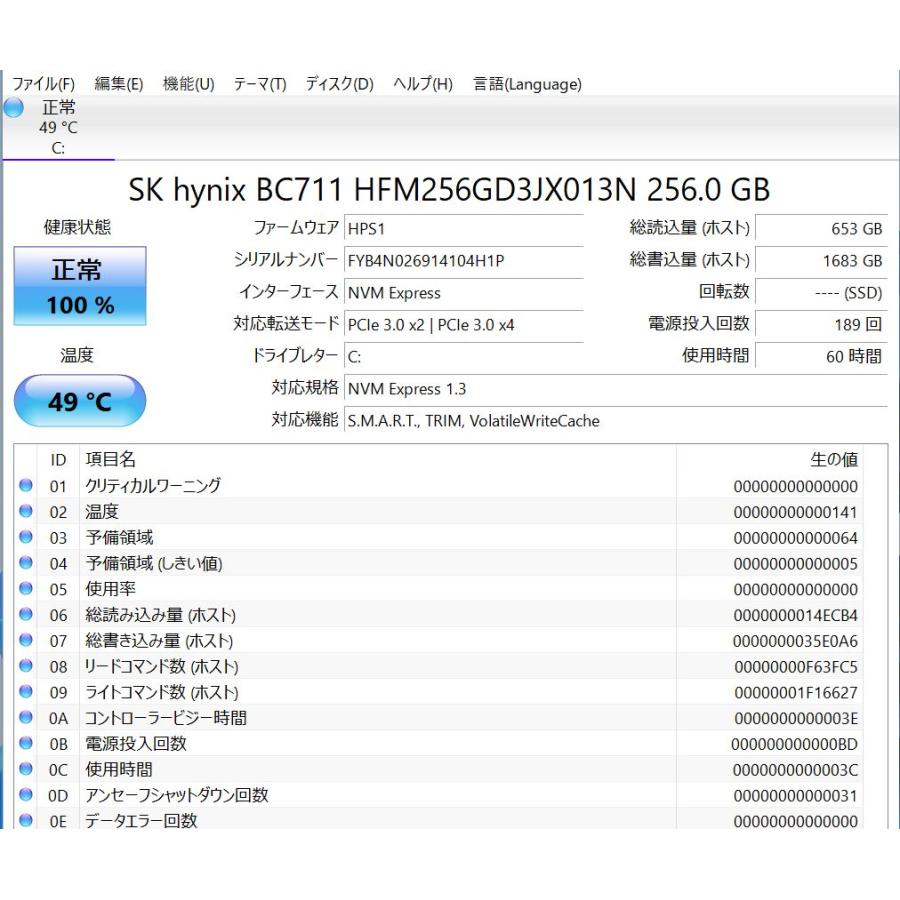900x900 pixels.
Task: Open the ヘルプ(H) menu
Action: pos(423,84)
